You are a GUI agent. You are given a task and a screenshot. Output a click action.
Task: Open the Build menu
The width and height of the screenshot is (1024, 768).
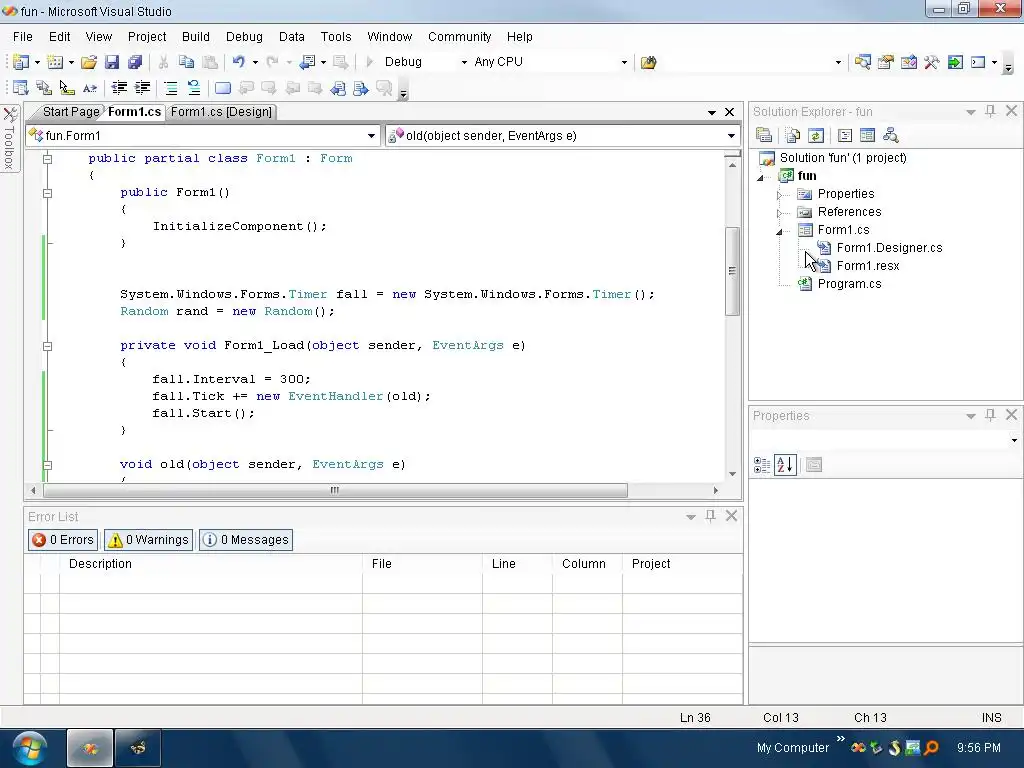click(x=196, y=37)
